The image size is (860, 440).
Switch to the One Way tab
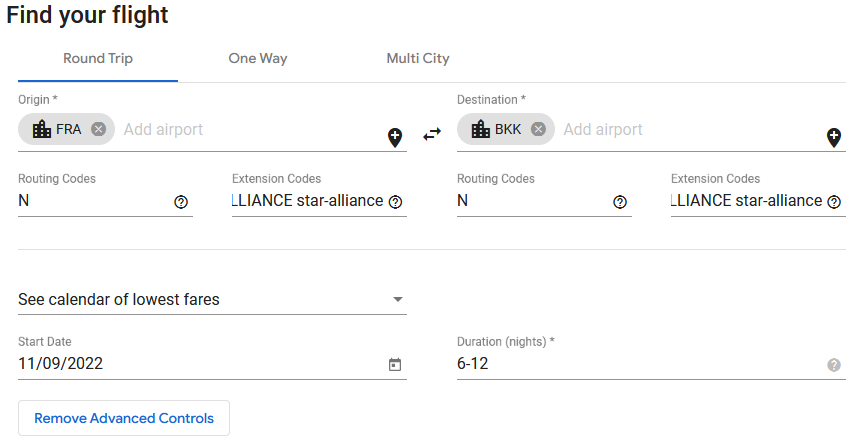coord(258,58)
